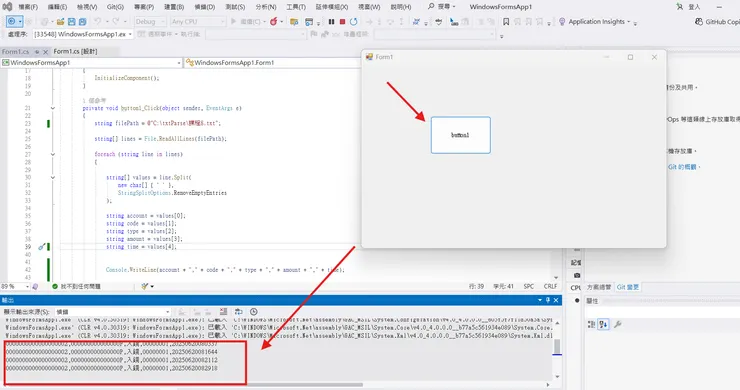Click the save file icon
This screenshot has height=390, width=740.
[x=72, y=22]
